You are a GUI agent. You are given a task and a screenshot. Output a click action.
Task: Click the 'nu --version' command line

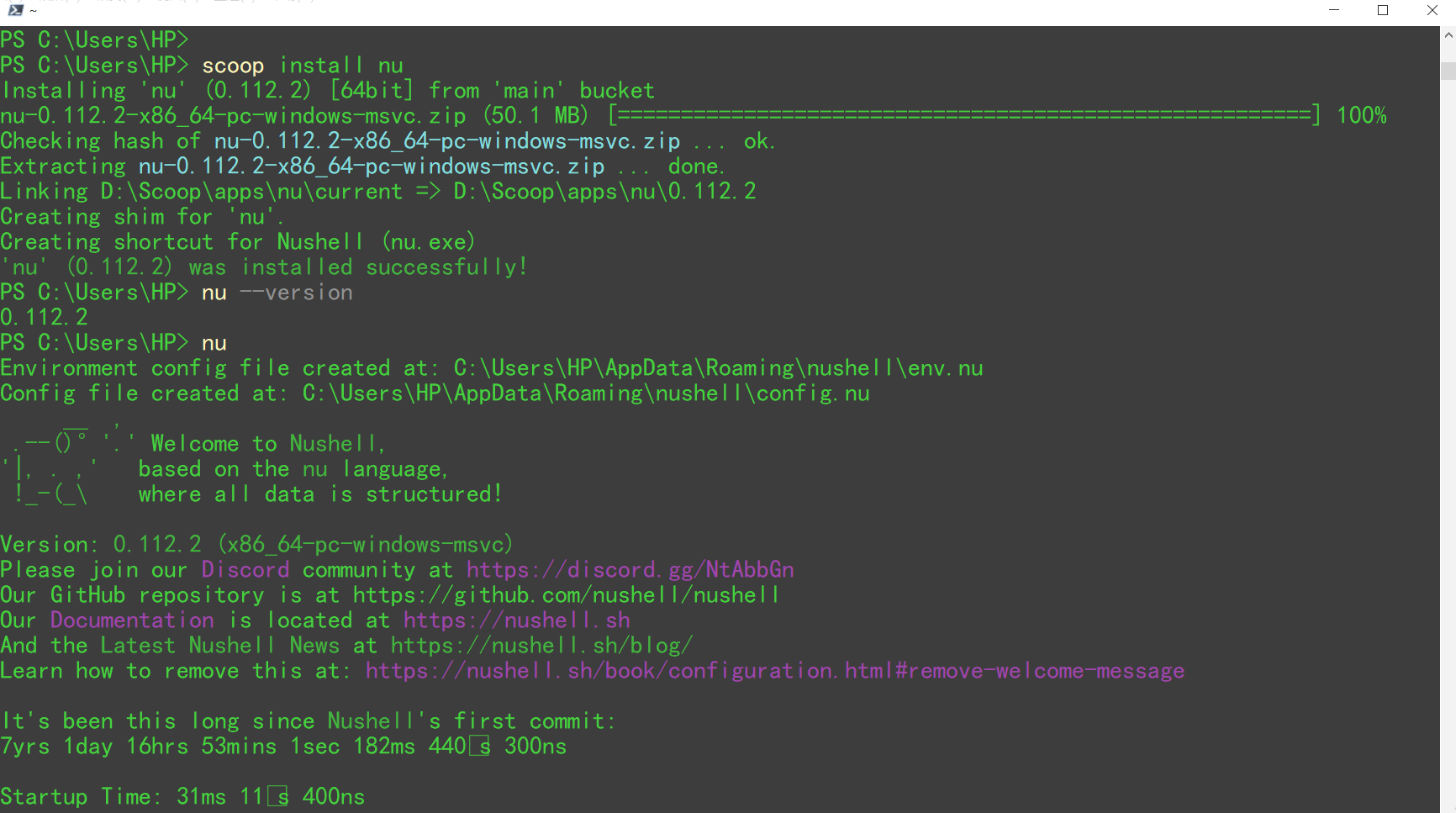277,293
